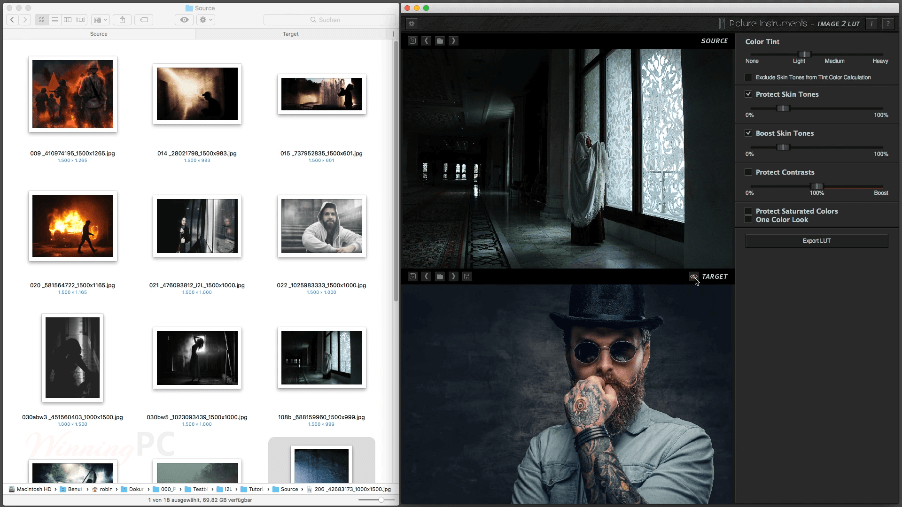Open Finder action gear dropdown
This screenshot has height=507, width=902.
[x=205, y=20]
